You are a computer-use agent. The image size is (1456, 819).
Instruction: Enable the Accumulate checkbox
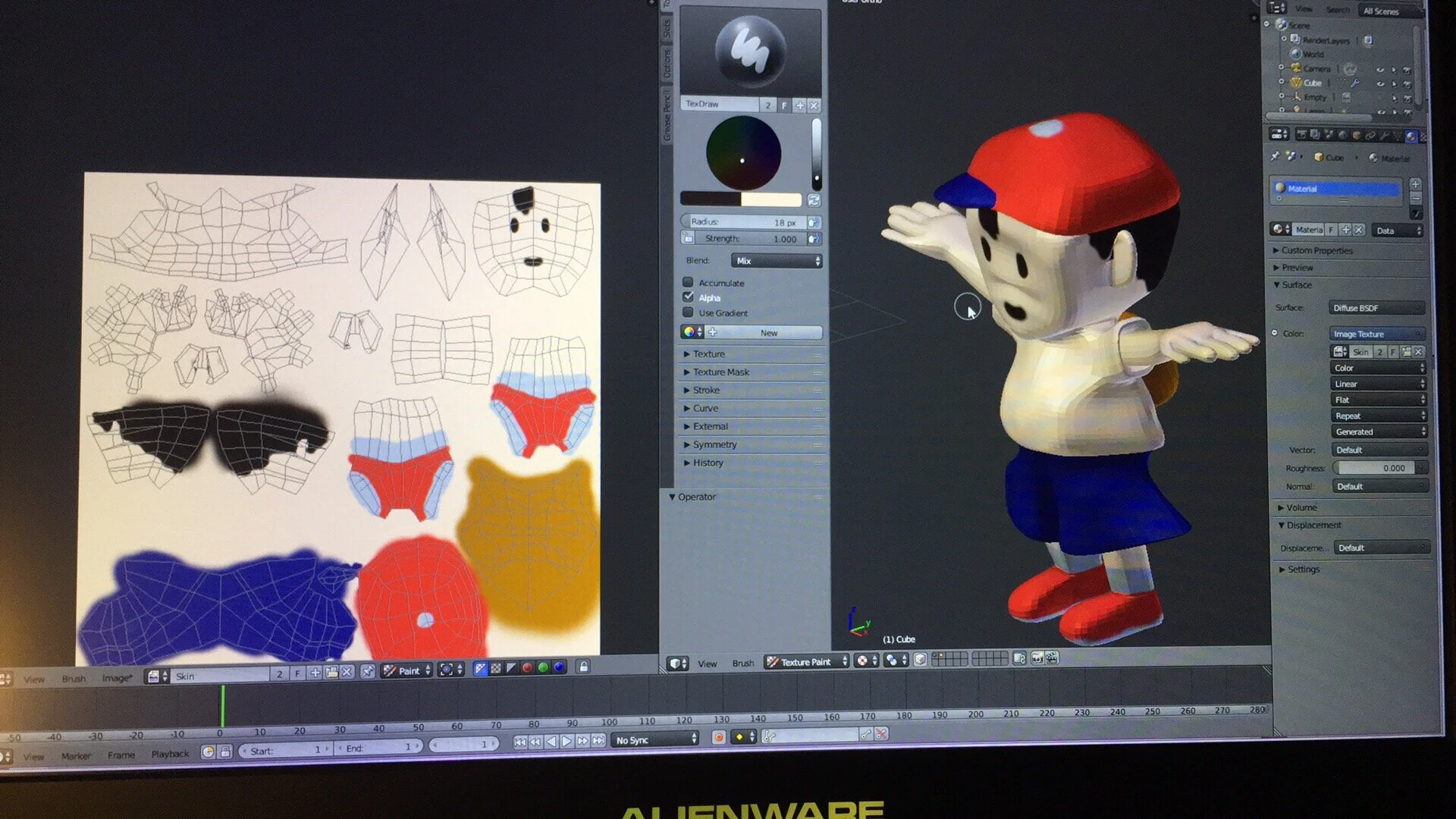(x=688, y=282)
